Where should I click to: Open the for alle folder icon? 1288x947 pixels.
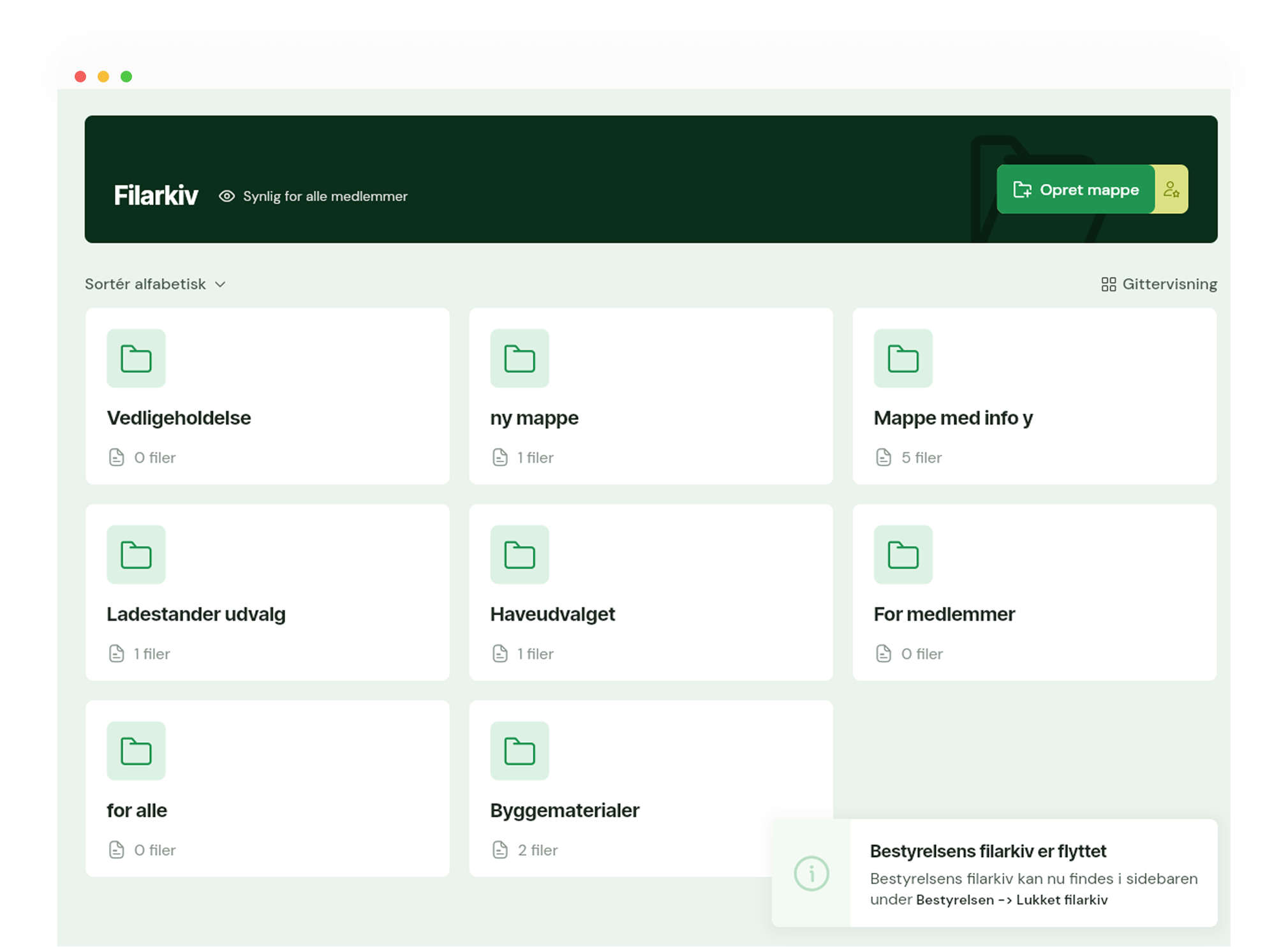pyautogui.click(x=136, y=750)
